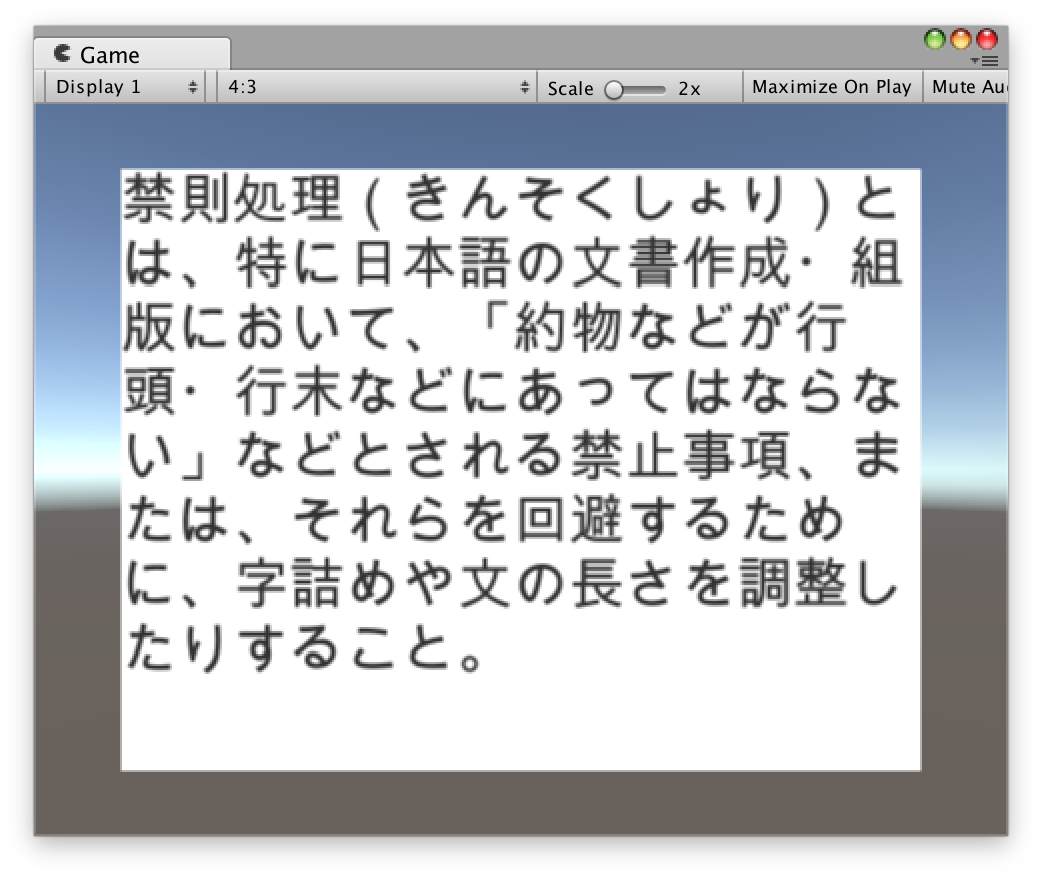1042x878 pixels.
Task: Toggle Mute Audio for the Game view
Action: pyautogui.click(x=975, y=86)
